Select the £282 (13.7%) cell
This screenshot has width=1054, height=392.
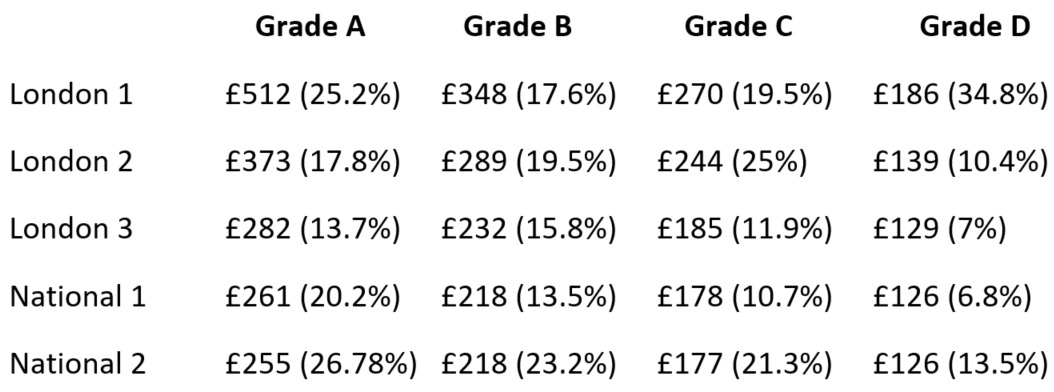313,229
